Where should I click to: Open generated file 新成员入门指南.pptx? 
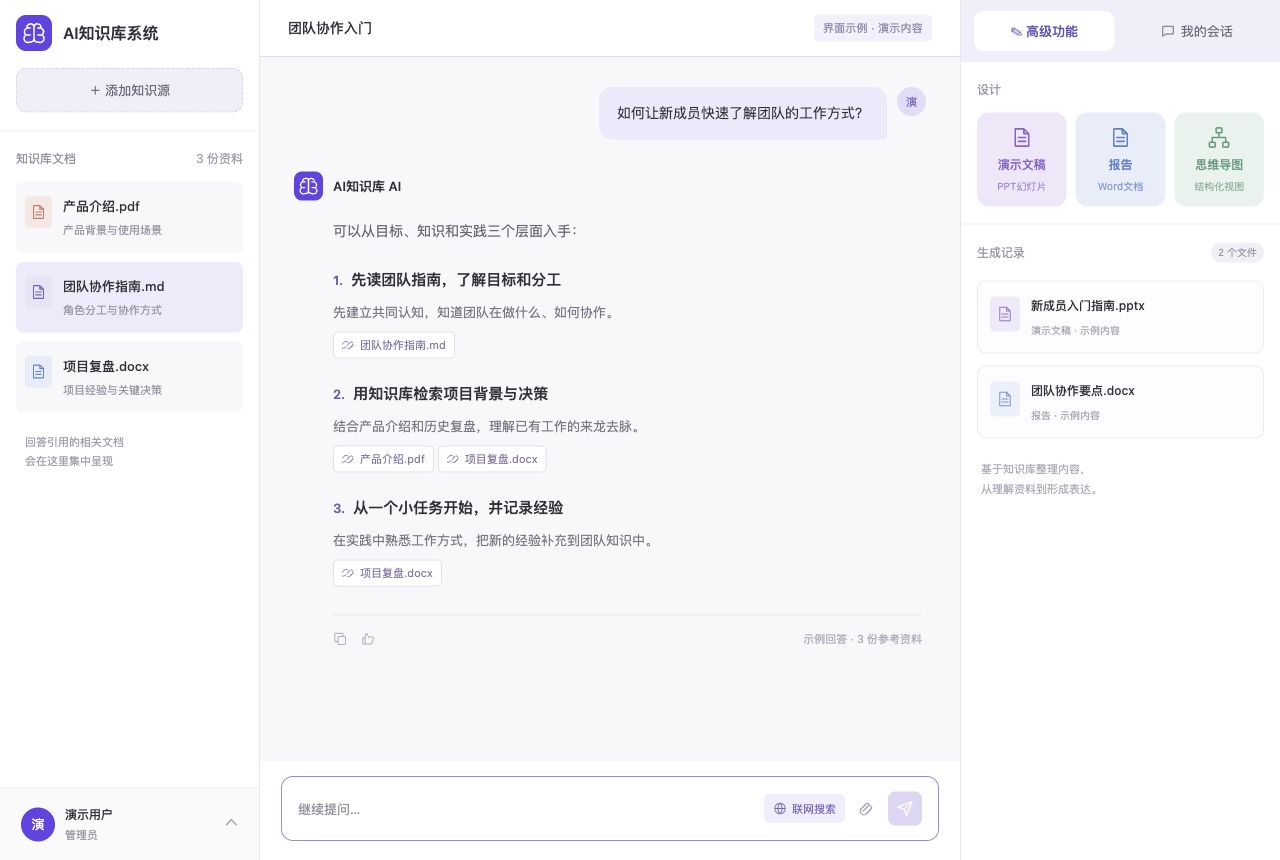[1120, 317]
